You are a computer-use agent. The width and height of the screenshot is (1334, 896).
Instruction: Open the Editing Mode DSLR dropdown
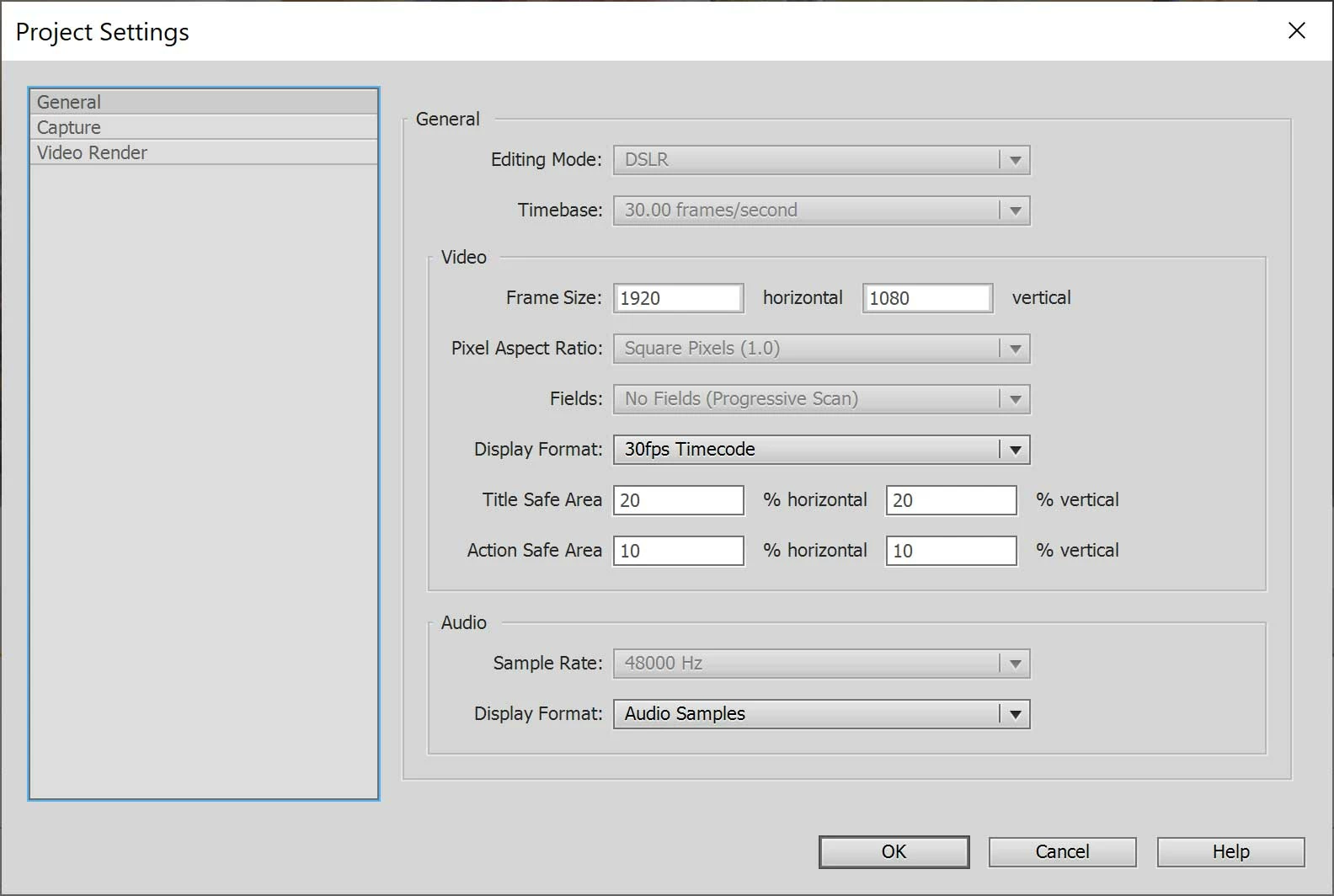point(821,160)
